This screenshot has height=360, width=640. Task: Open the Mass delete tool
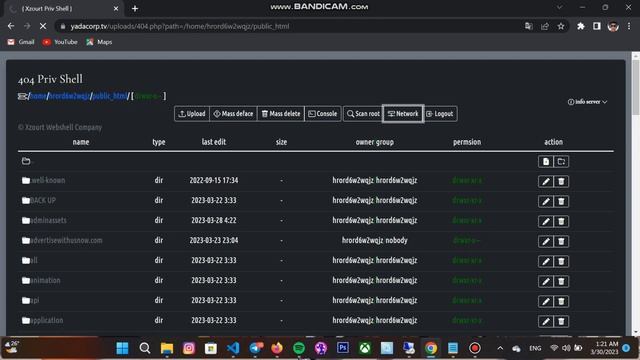[x=281, y=114]
